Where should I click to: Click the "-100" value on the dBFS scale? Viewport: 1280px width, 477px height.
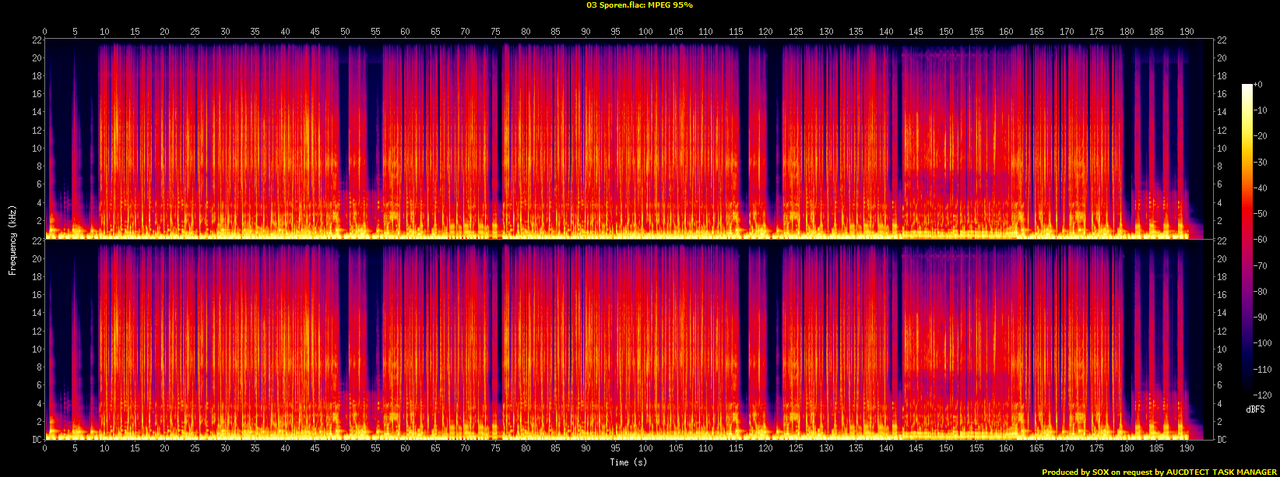coord(1263,345)
